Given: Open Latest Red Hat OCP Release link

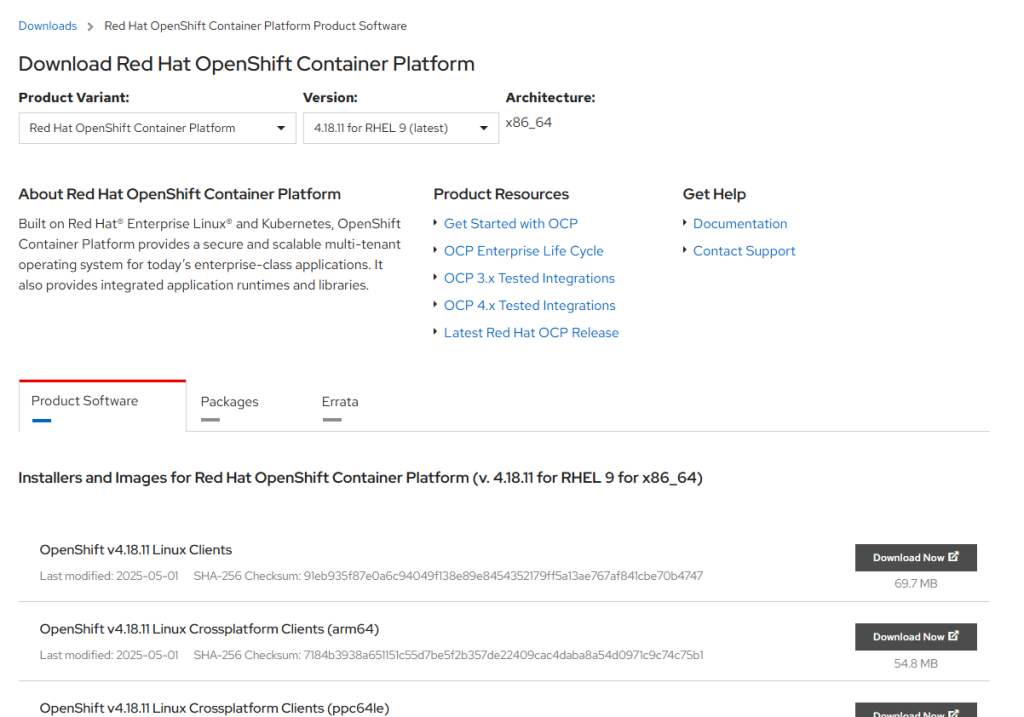Looking at the screenshot, I should point(531,332).
